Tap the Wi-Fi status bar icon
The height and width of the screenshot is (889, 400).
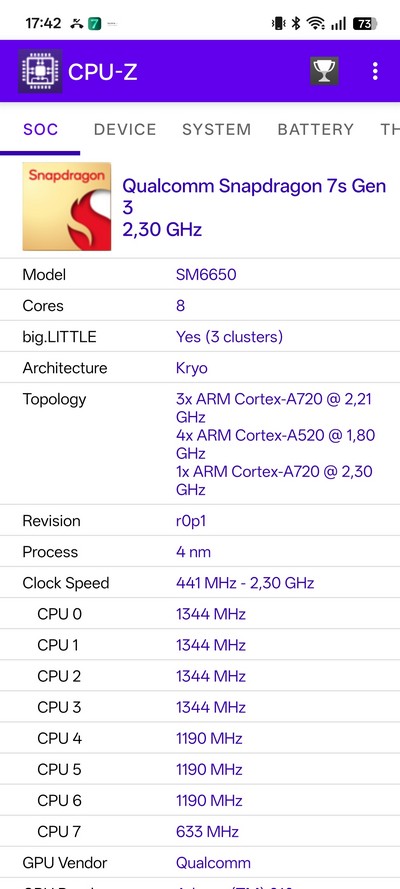[316, 23]
